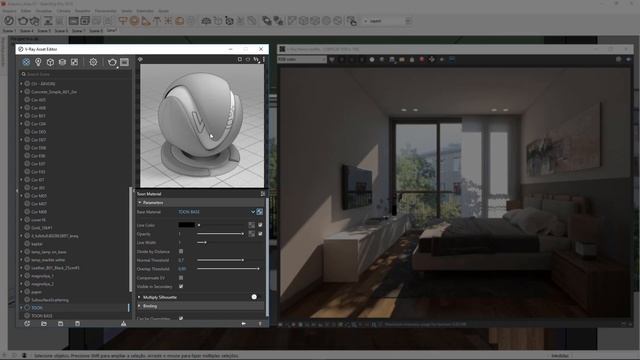The image size is (640, 360).
Task: Click the up arrow in the properties footer
Action: 260,324
